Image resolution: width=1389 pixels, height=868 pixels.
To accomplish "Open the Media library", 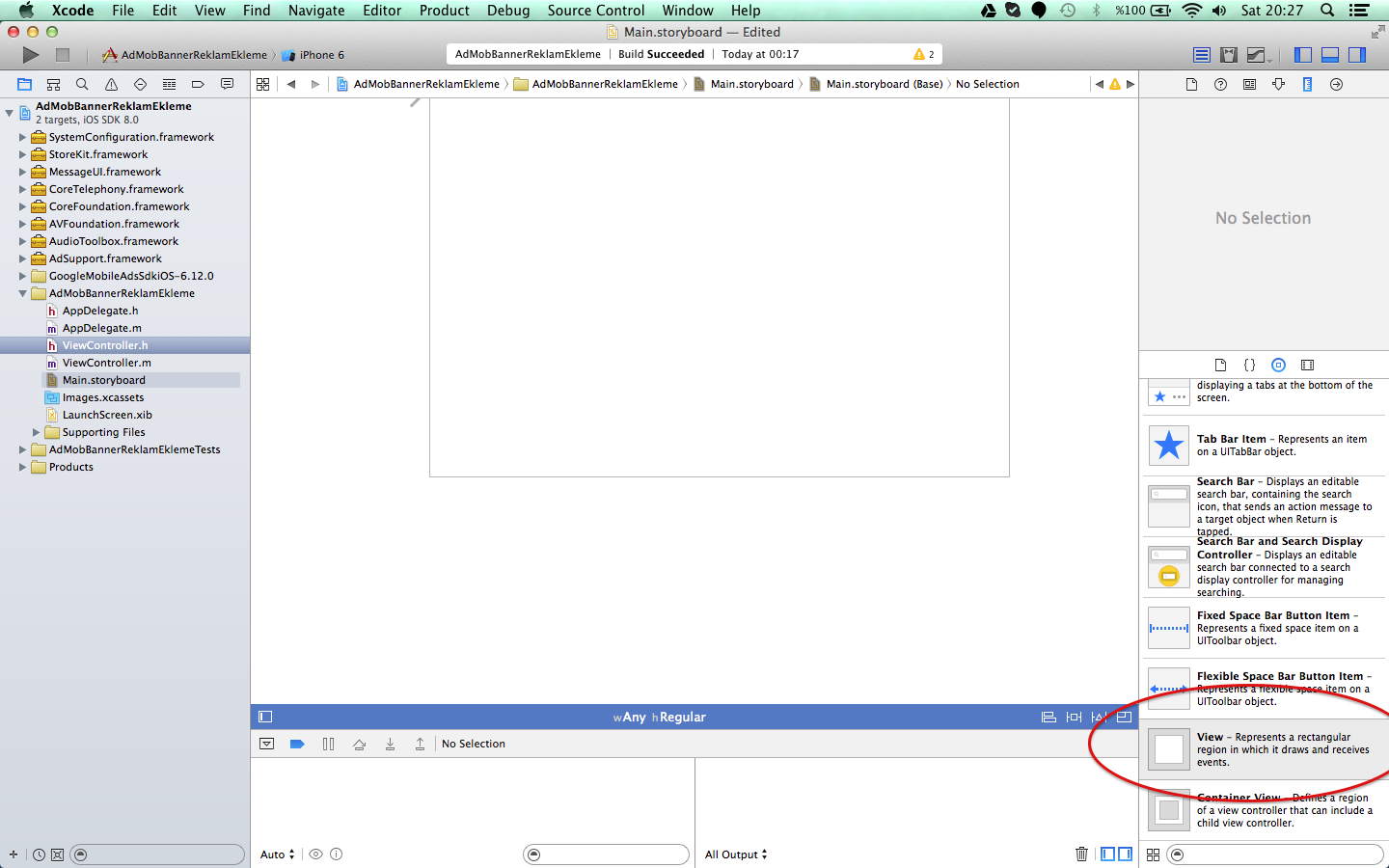I will pos(1307,365).
